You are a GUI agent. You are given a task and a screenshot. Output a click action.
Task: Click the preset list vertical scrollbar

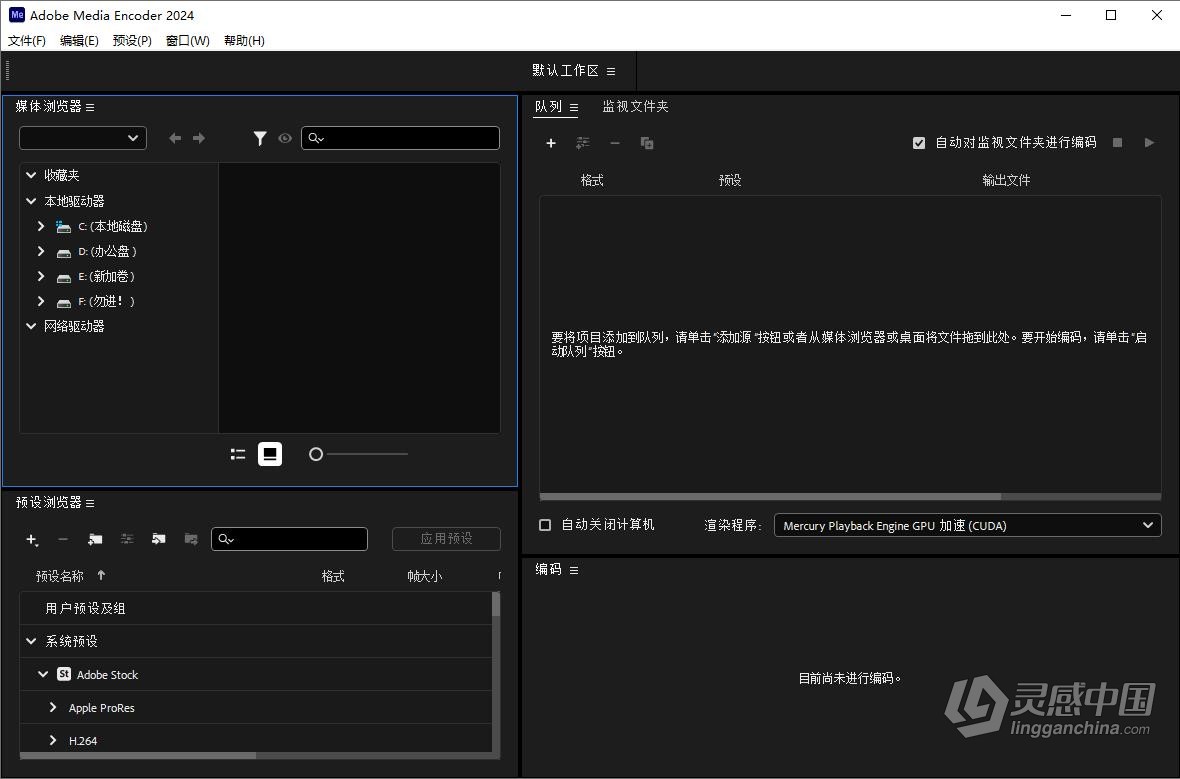(496, 605)
